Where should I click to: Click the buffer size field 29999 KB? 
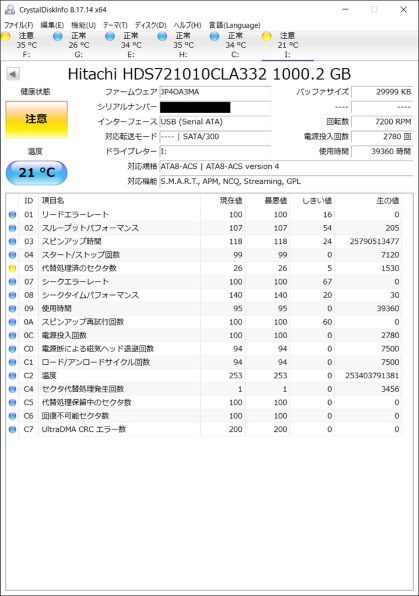[x=382, y=92]
